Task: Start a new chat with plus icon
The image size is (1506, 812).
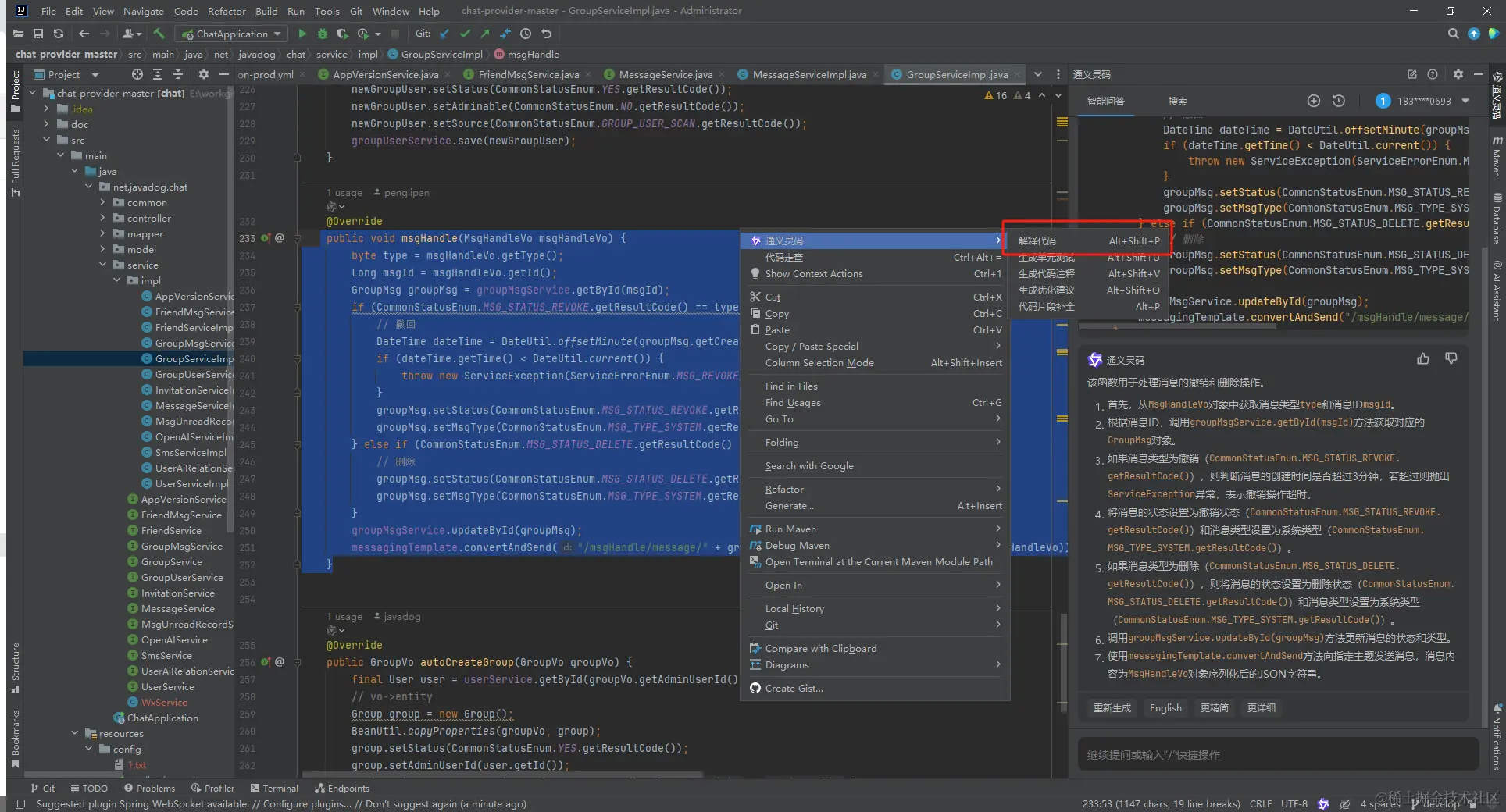Action: coord(1314,101)
